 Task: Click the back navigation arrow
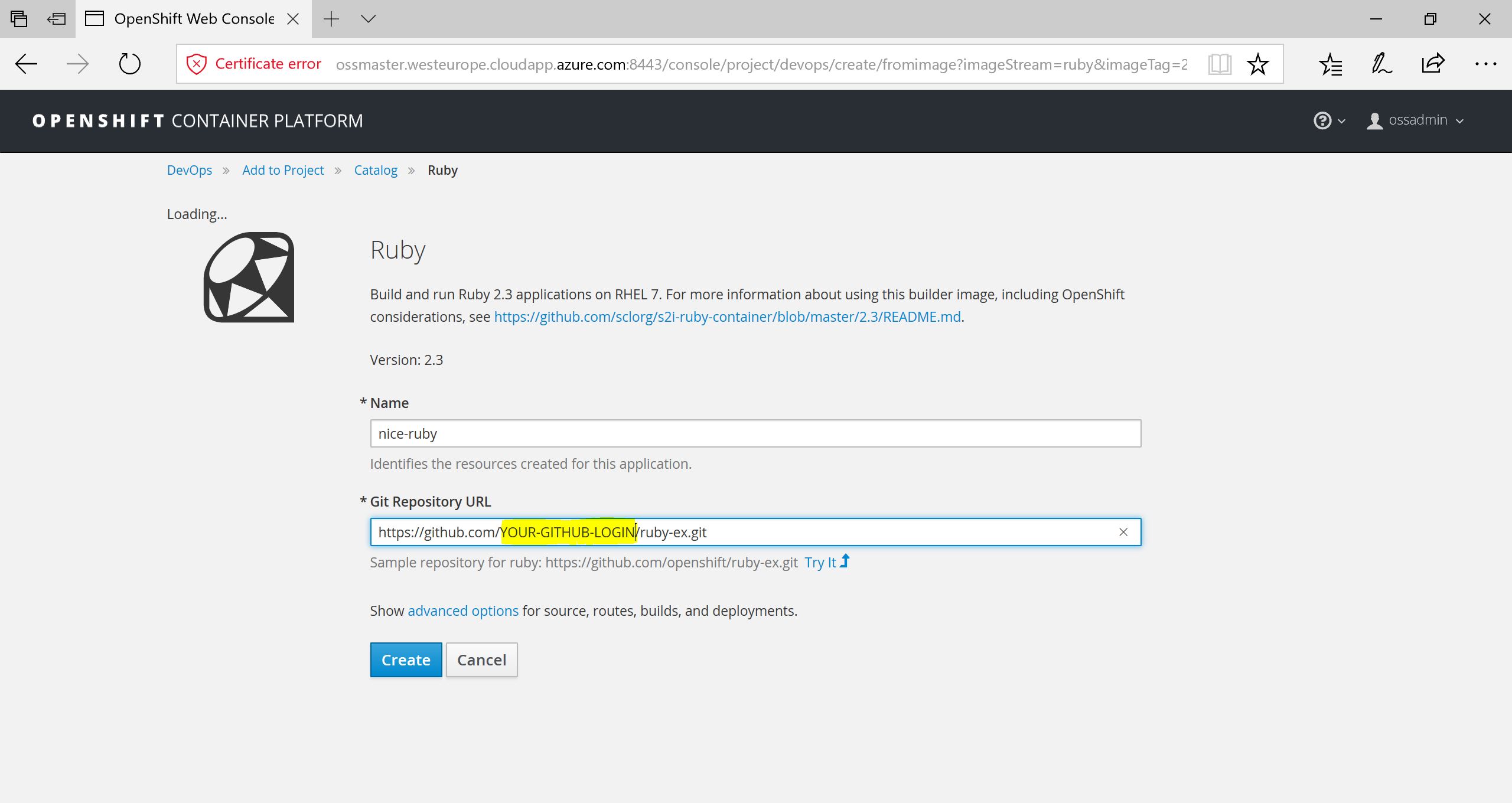point(26,64)
